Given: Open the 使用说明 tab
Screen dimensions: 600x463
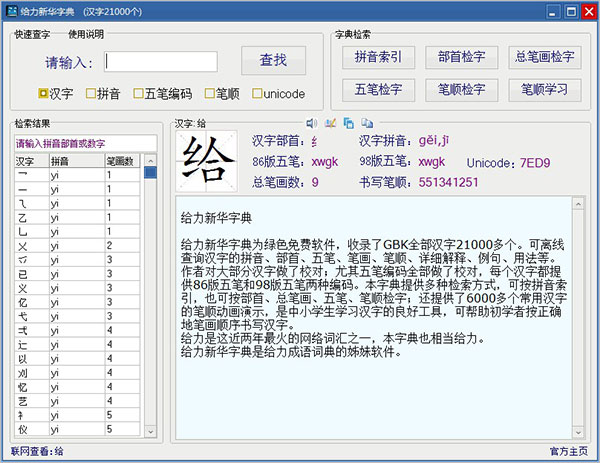Looking at the screenshot, I should coord(86,34).
